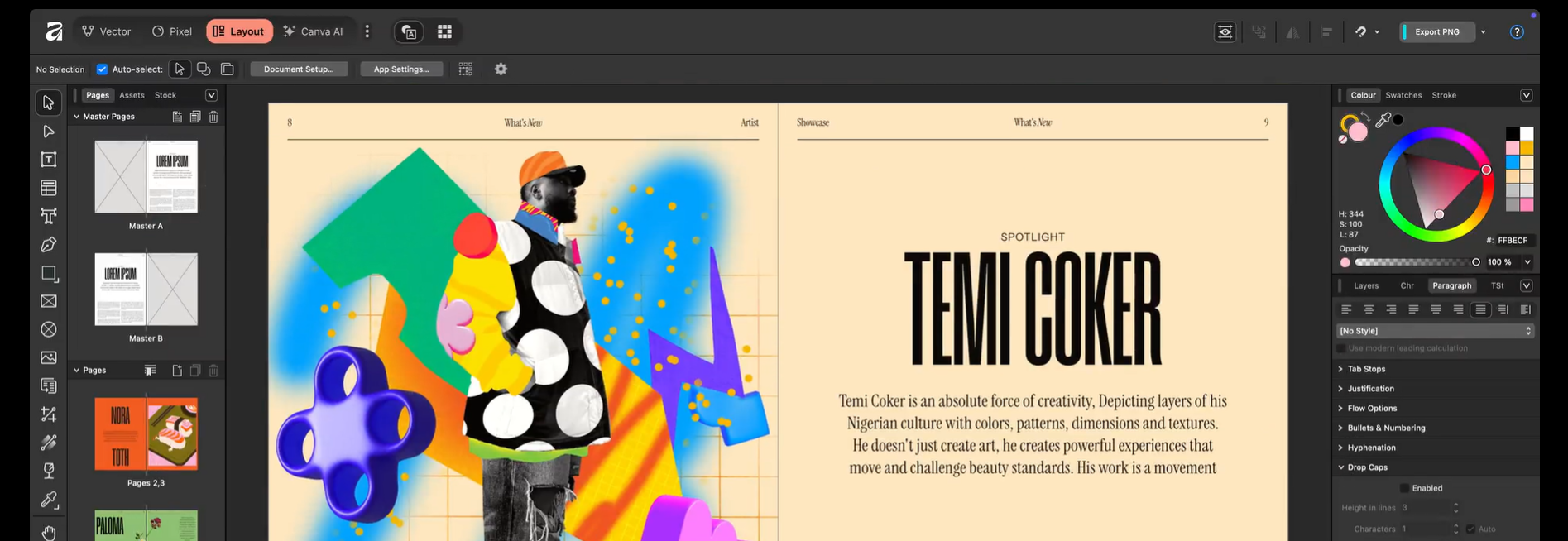Enable the Drop Caps checkbox
Screen dimensions: 1568x541
click(1404, 488)
